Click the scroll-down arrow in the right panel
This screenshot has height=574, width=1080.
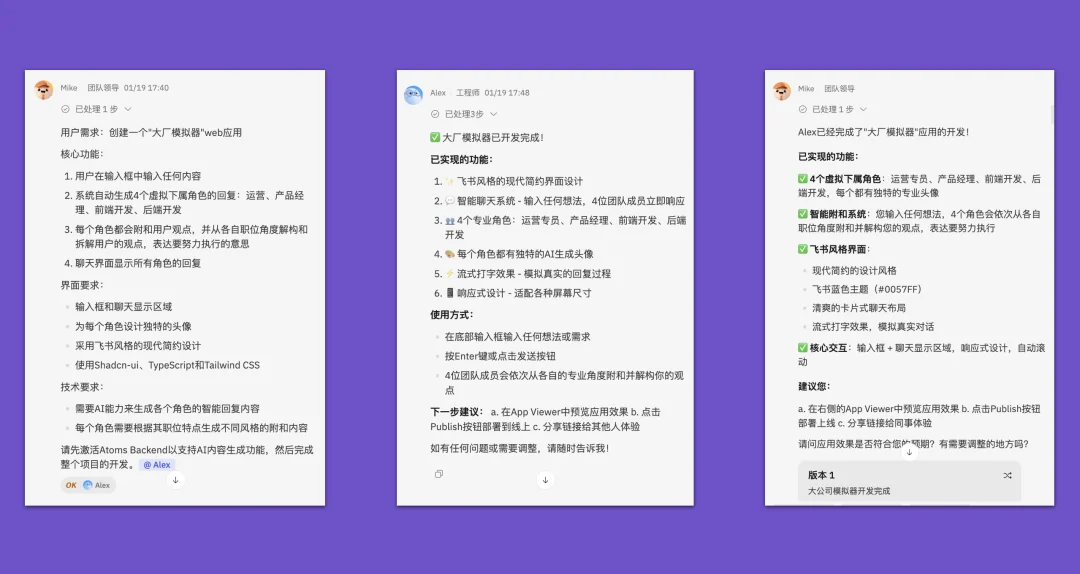click(x=909, y=452)
